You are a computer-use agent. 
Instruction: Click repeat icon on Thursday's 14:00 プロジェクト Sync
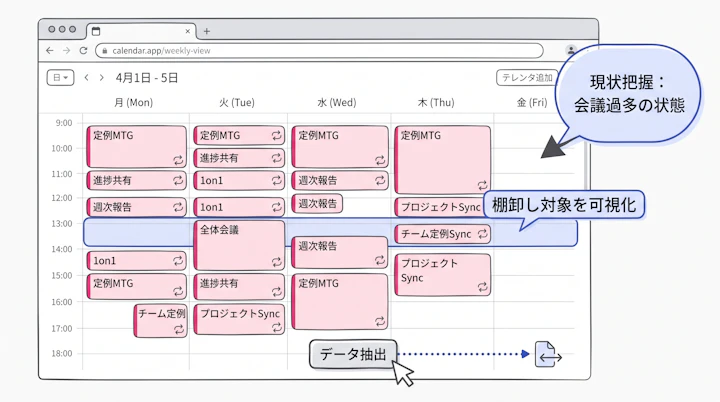(x=482, y=287)
